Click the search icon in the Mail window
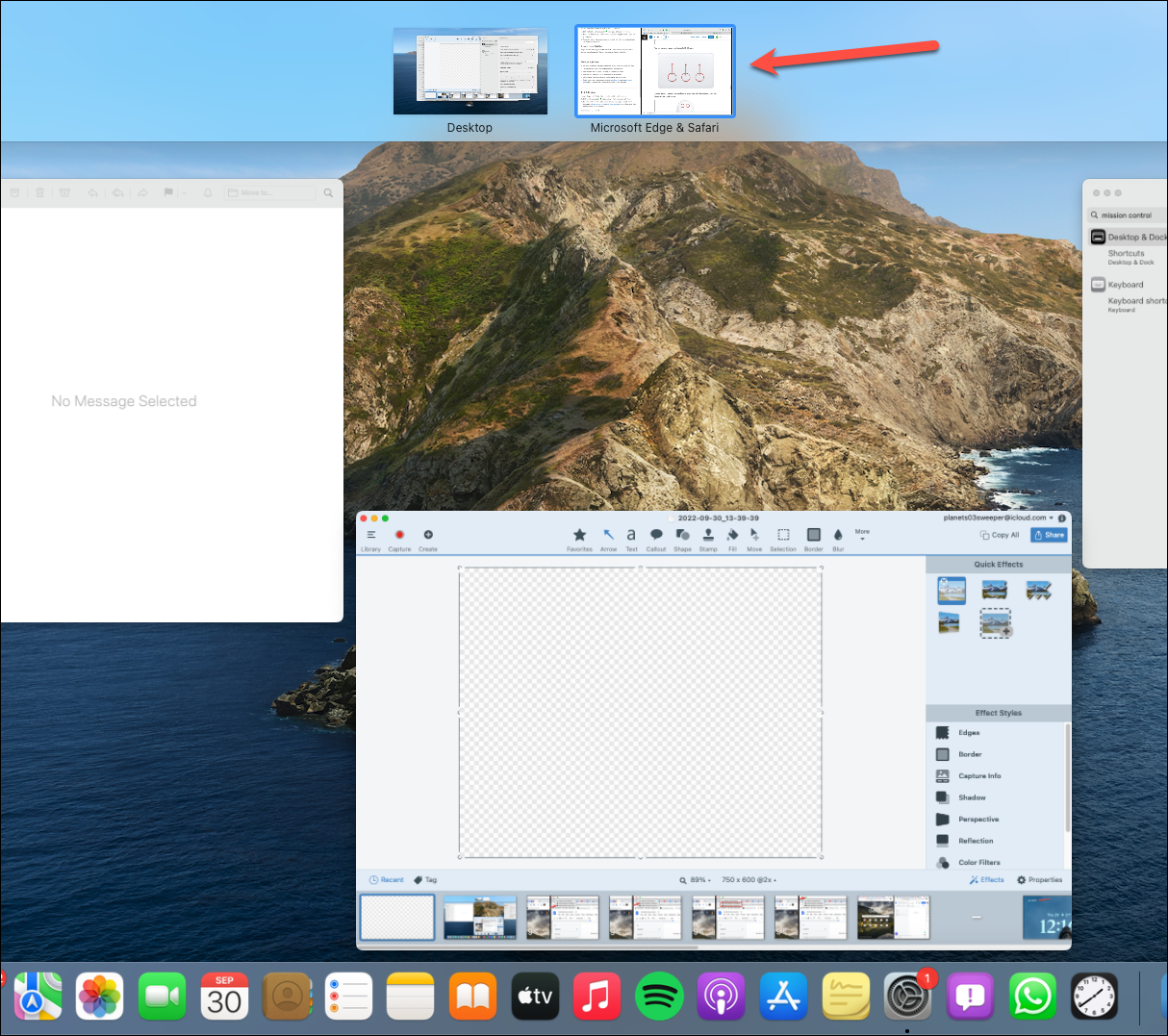The height and width of the screenshot is (1036, 1168). pyautogui.click(x=328, y=193)
